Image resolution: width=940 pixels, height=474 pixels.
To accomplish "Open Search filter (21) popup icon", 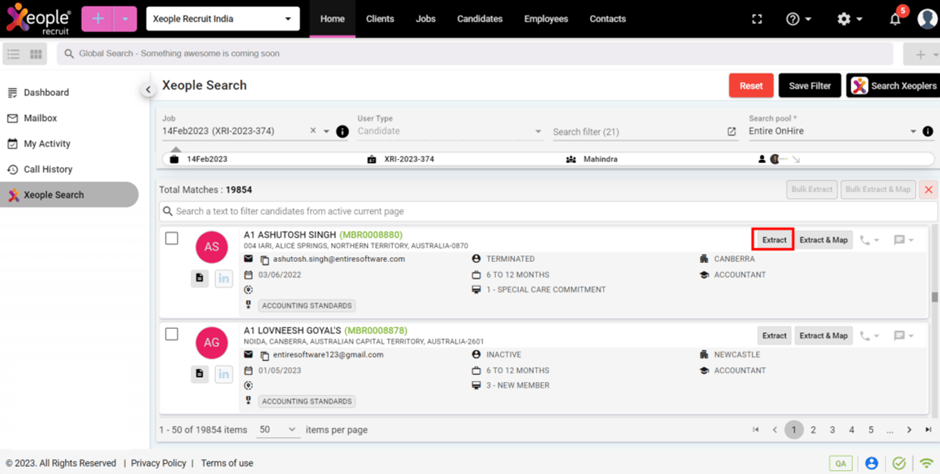I will tap(731, 131).
